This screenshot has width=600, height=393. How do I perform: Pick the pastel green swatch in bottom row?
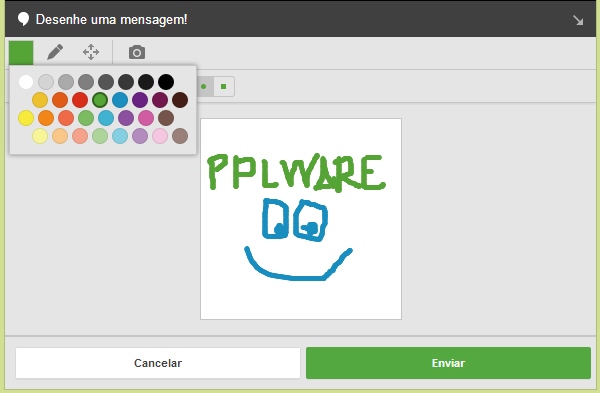click(100, 136)
